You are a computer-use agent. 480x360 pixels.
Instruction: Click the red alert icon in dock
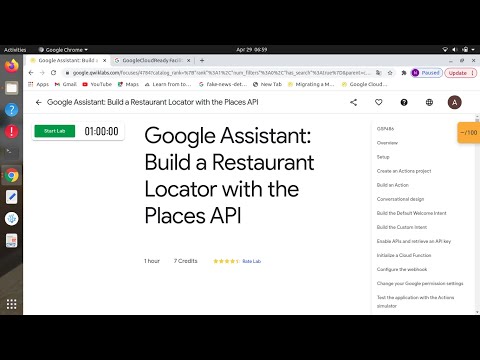12,131
